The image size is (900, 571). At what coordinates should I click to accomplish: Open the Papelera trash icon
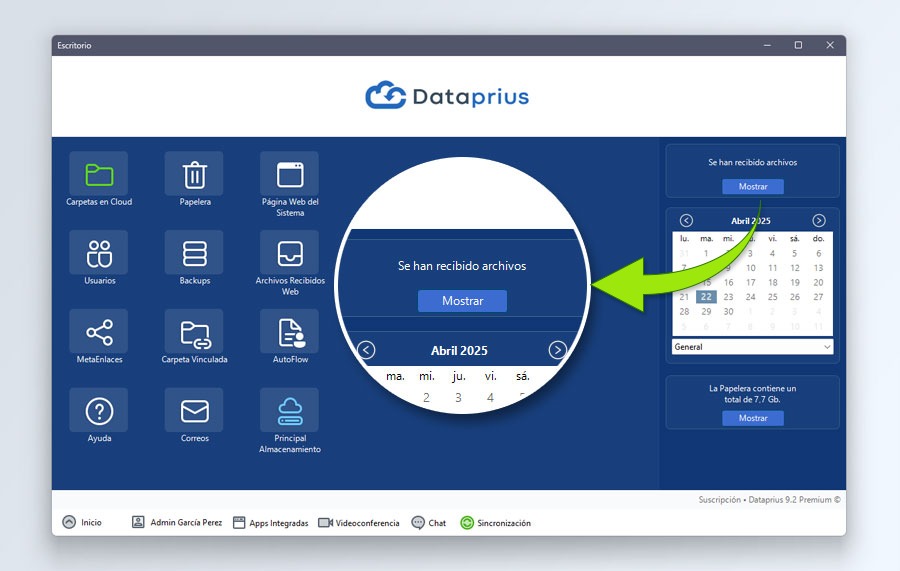pos(194,174)
